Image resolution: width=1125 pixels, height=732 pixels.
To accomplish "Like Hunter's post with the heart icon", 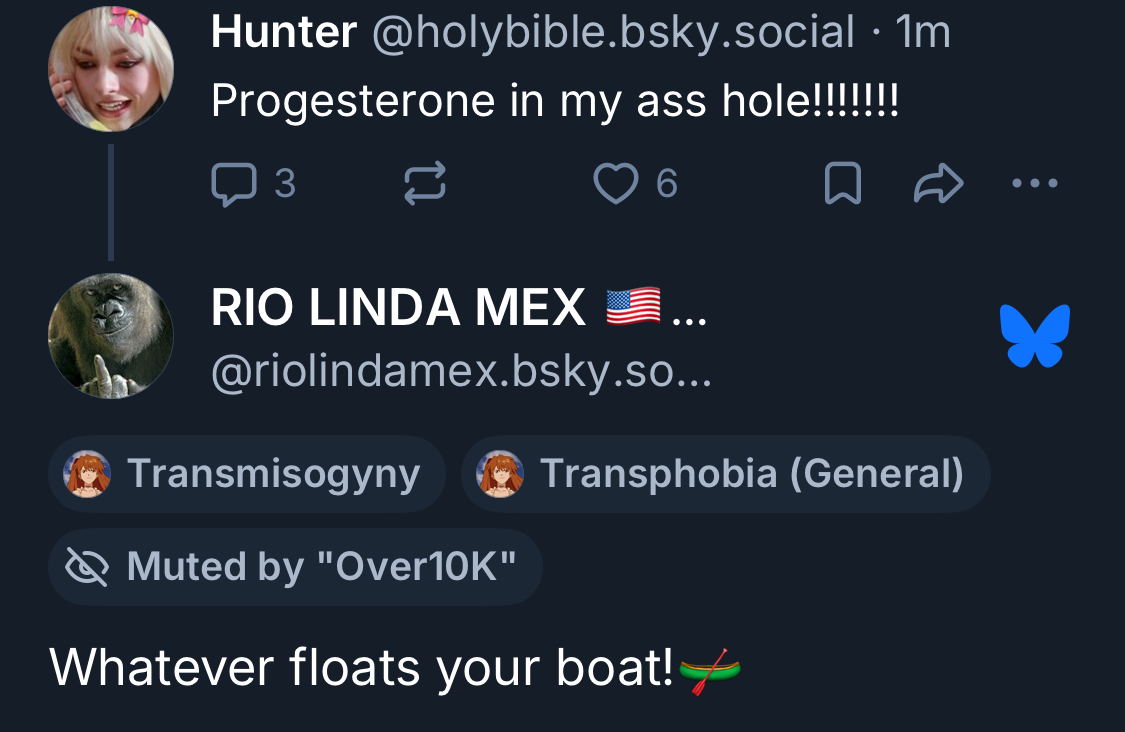I will coord(616,184).
